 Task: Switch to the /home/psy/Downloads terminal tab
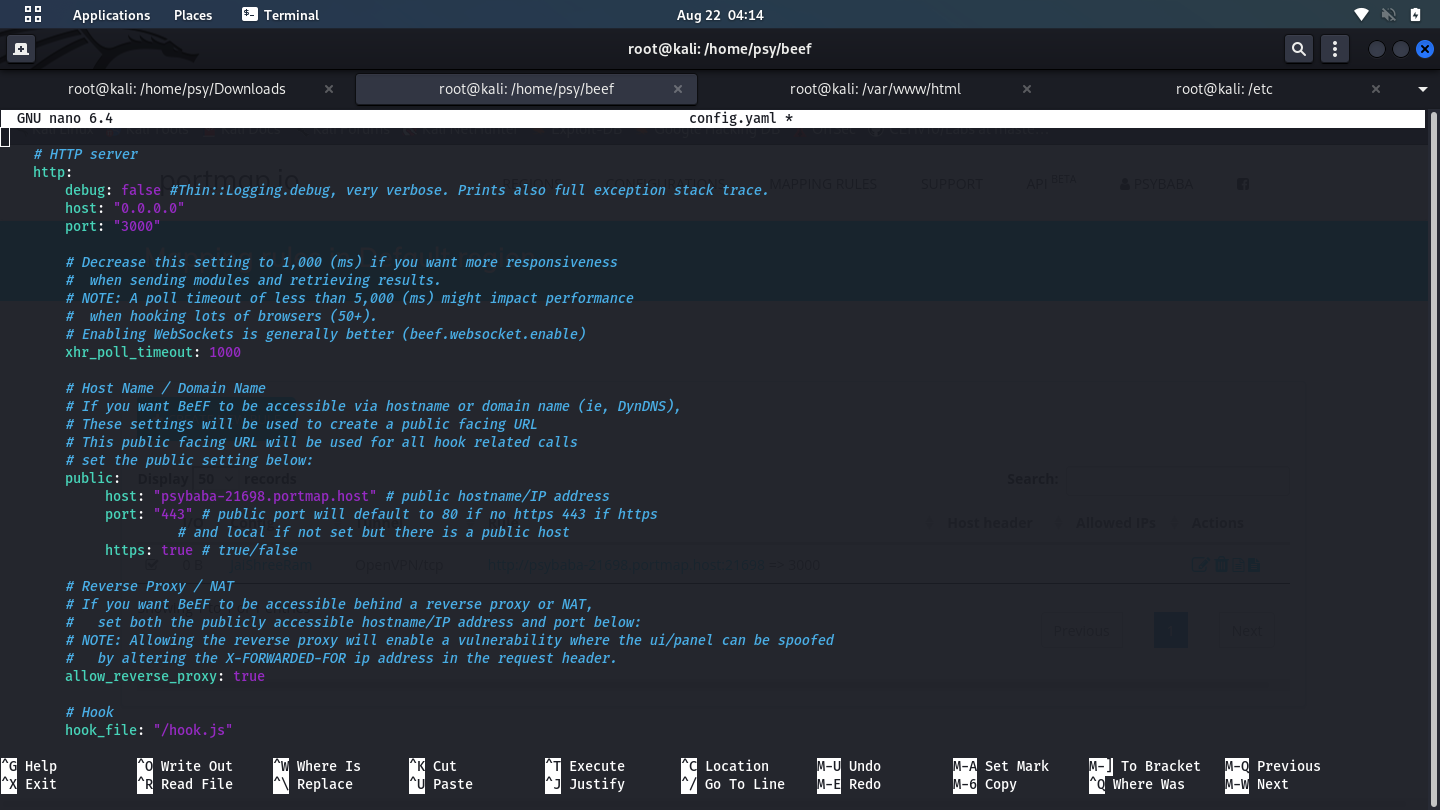pyautogui.click(x=177, y=88)
